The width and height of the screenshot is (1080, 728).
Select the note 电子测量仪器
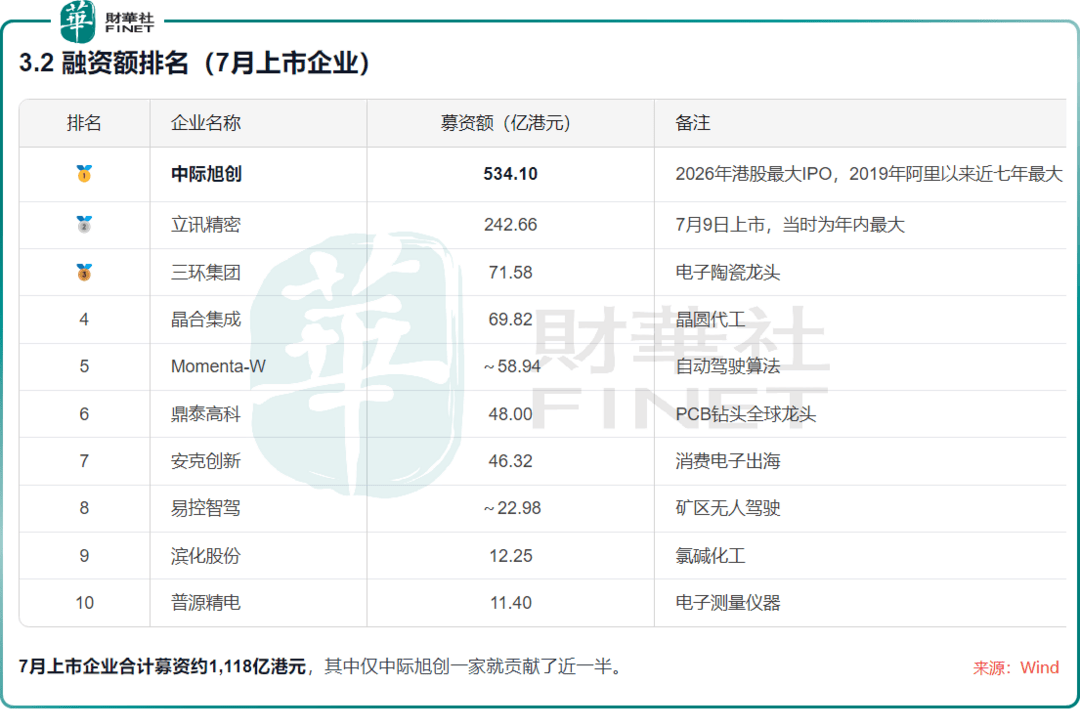(x=727, y=603)
